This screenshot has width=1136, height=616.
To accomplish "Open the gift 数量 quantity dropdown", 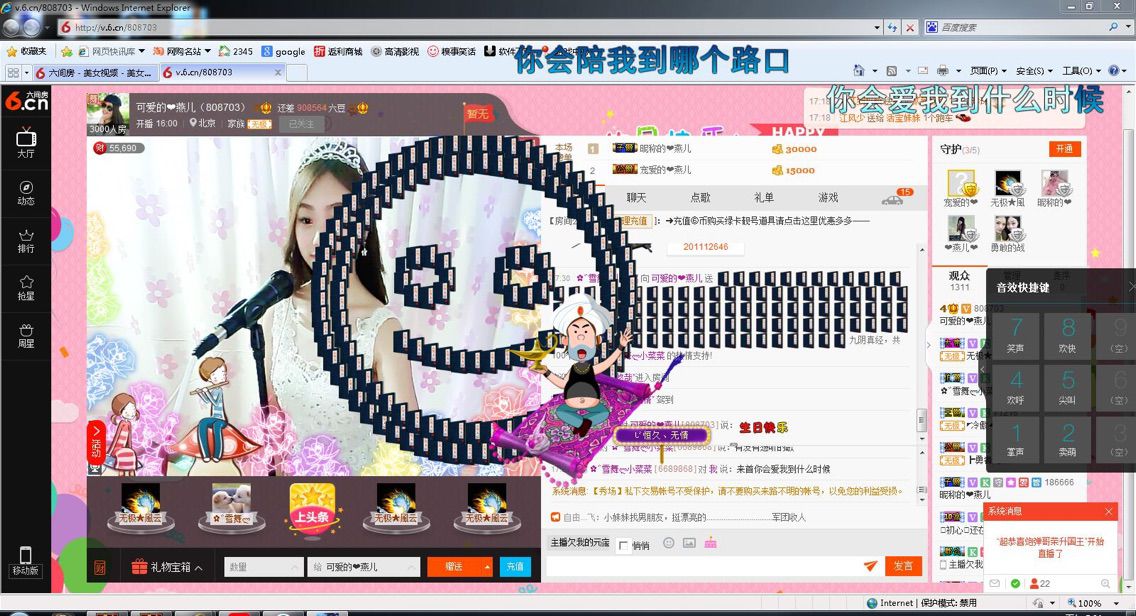I will [x=264, y=567].
